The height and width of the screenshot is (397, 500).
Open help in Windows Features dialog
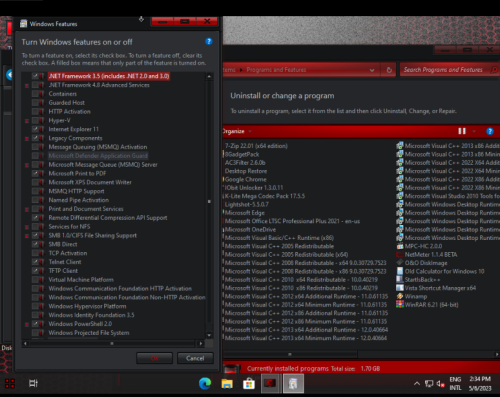point(209,41)
